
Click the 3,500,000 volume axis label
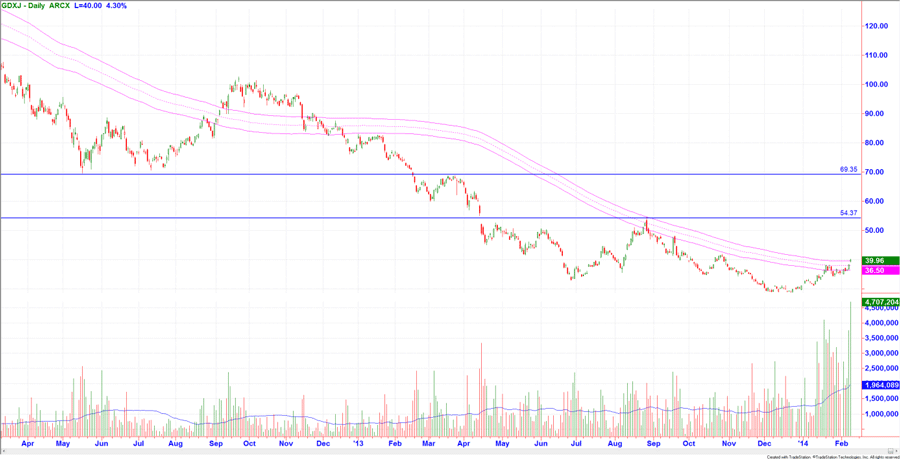(x=881, y=339)
